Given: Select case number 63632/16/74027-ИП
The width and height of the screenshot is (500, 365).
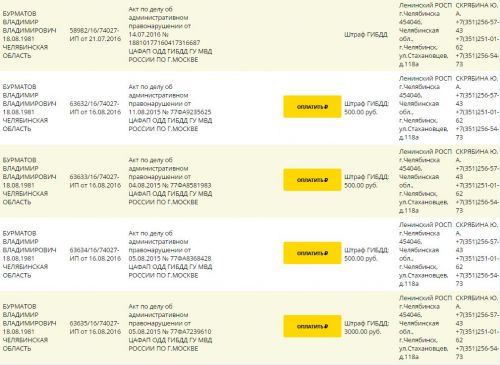Looking at the screenshot, I should click(x=95, y=108).
